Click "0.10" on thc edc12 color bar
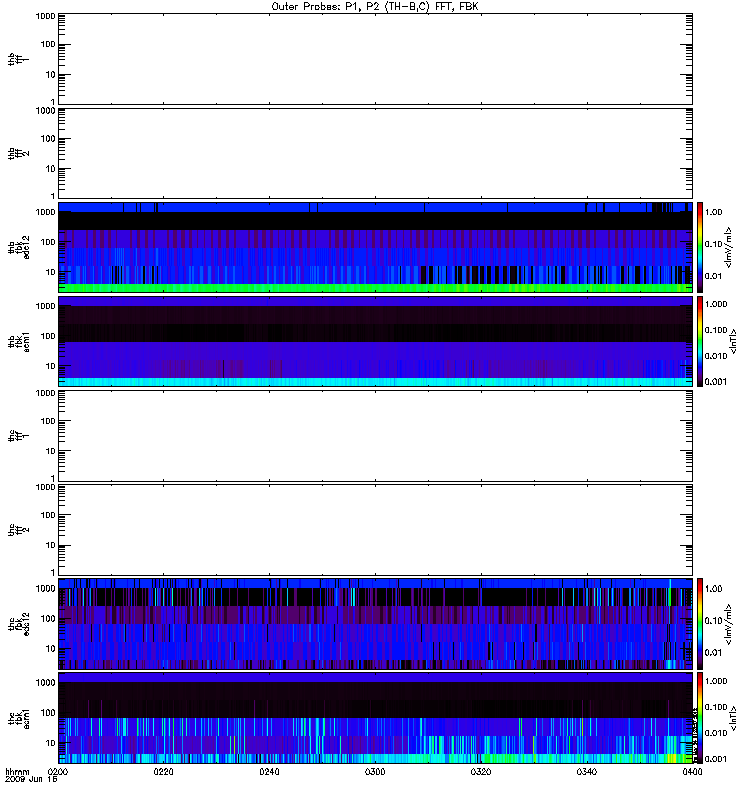750x800 pixels. pos(713,621)
